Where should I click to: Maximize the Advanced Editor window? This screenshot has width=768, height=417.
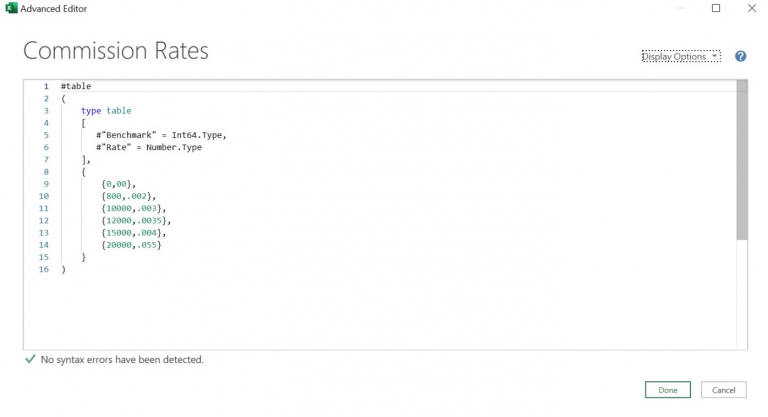tap(715, 9)
